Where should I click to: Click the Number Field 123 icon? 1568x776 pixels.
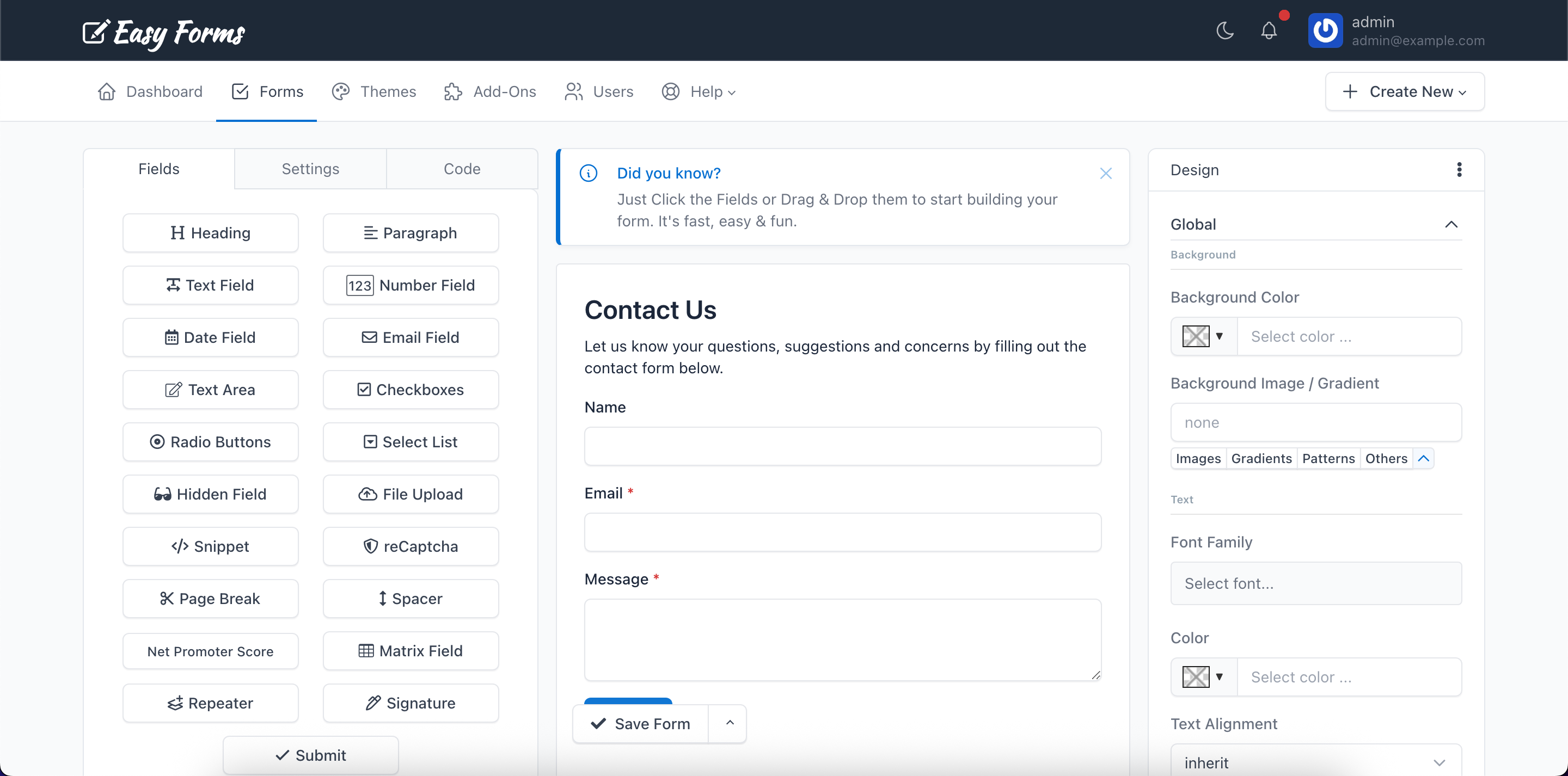coord(360,285)
